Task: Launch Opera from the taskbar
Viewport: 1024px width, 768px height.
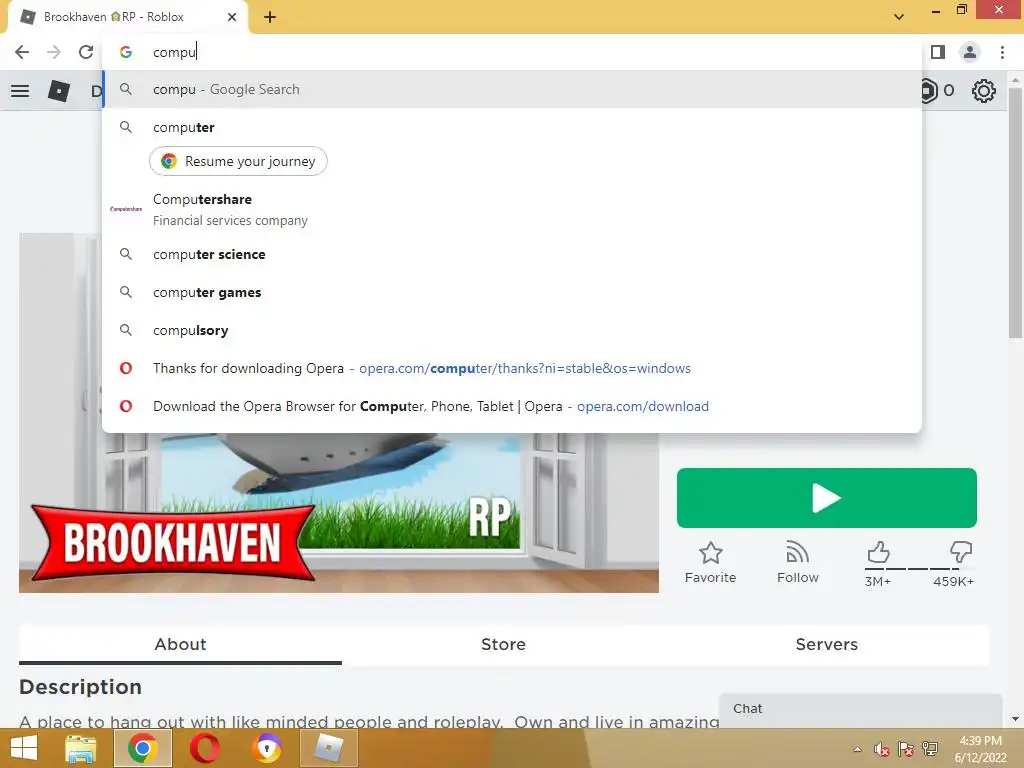Action: [x=205, y=748]
